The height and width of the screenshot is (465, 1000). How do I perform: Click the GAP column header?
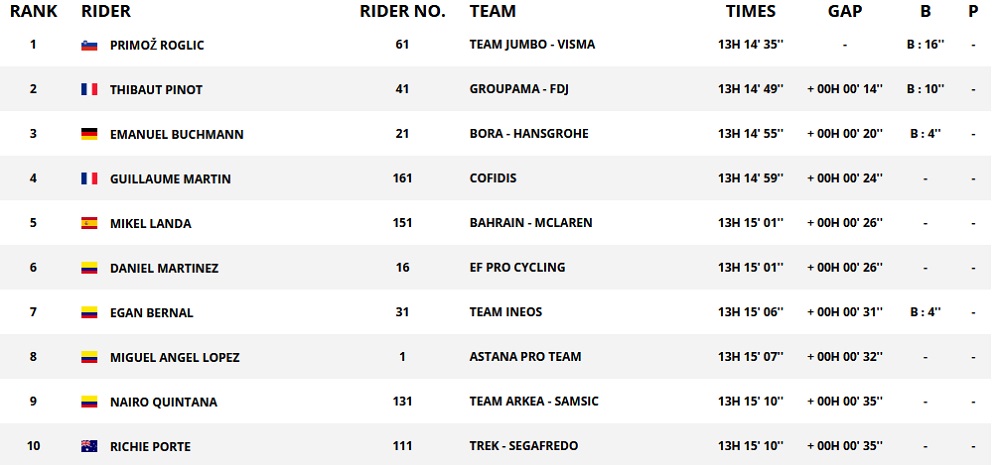click(x=844, y=12)
